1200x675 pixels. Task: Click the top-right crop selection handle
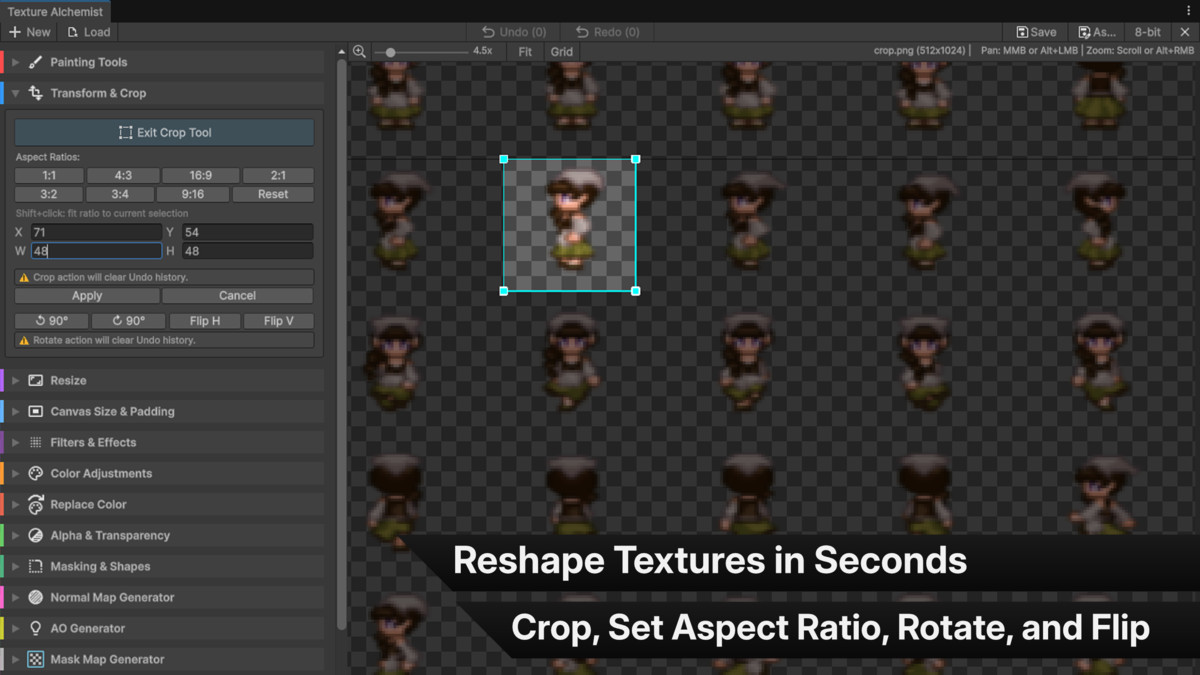click(636, 159)
